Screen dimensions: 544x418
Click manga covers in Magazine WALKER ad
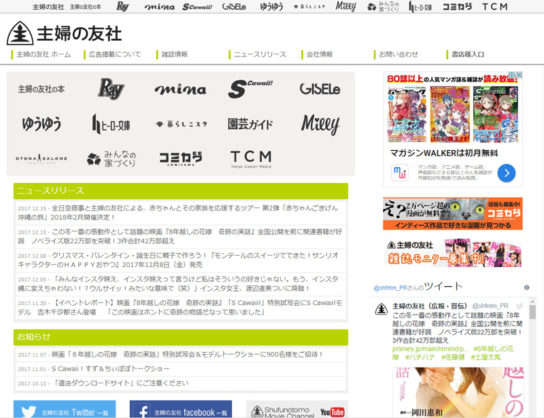click(x=453, y=114)
